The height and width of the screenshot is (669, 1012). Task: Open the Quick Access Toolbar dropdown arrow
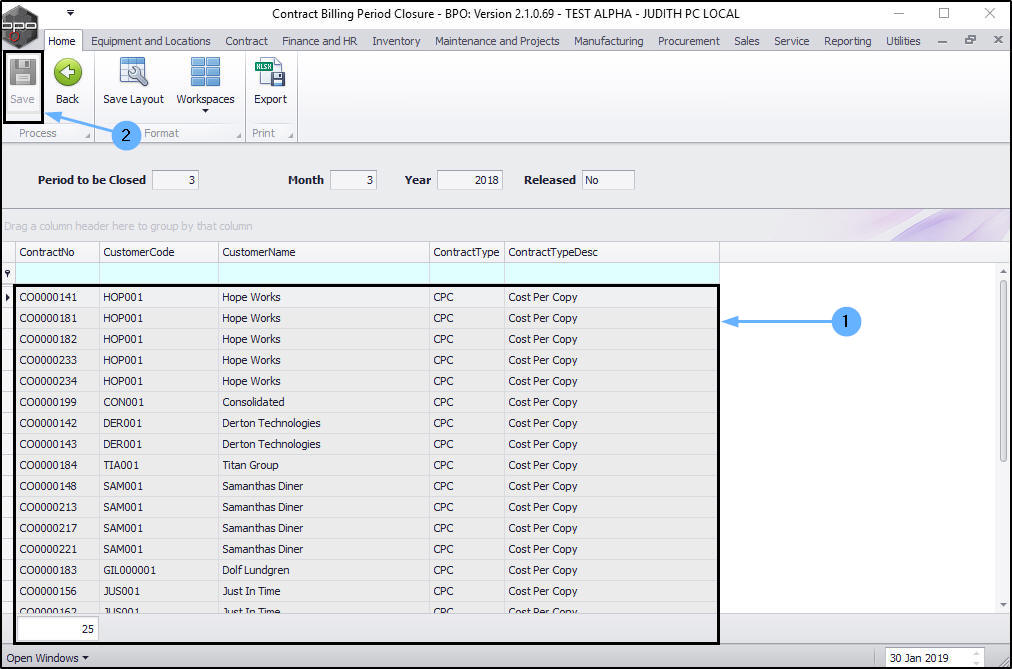tap(70, 14)
